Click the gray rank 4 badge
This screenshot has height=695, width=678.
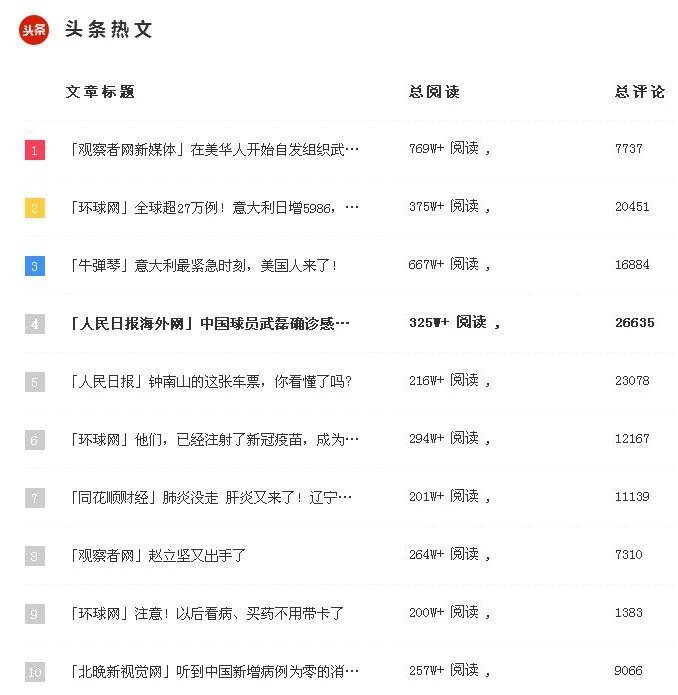click(35, 324)
